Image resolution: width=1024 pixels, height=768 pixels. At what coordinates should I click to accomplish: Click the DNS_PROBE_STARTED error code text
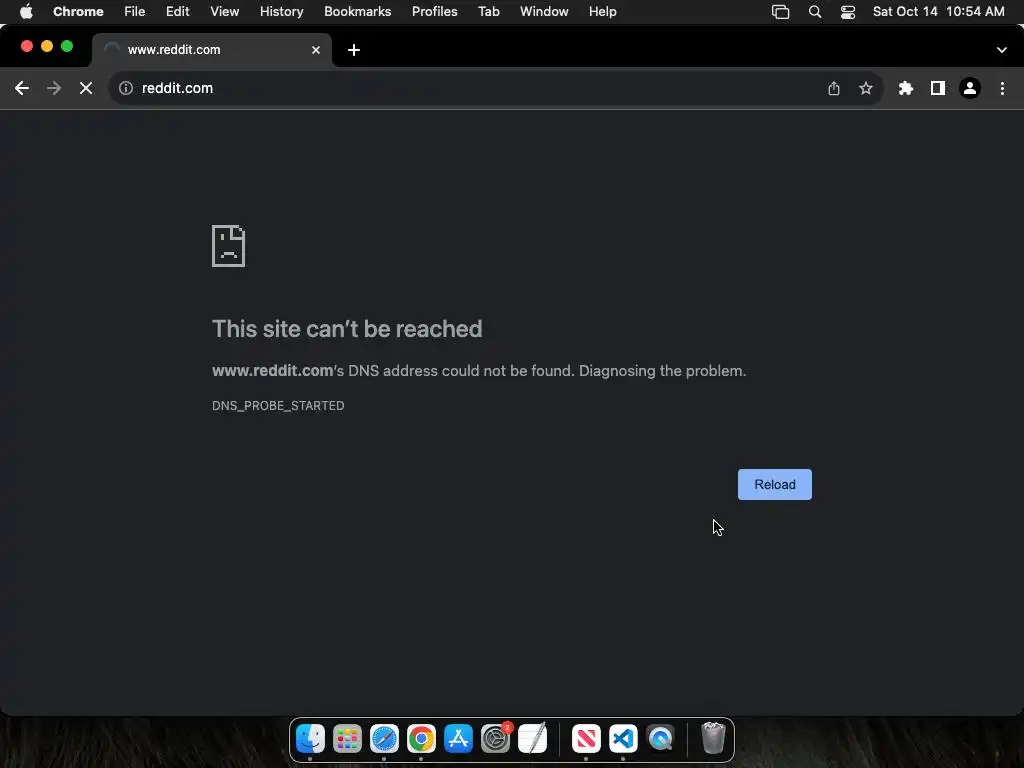click(x=278, y=406)
